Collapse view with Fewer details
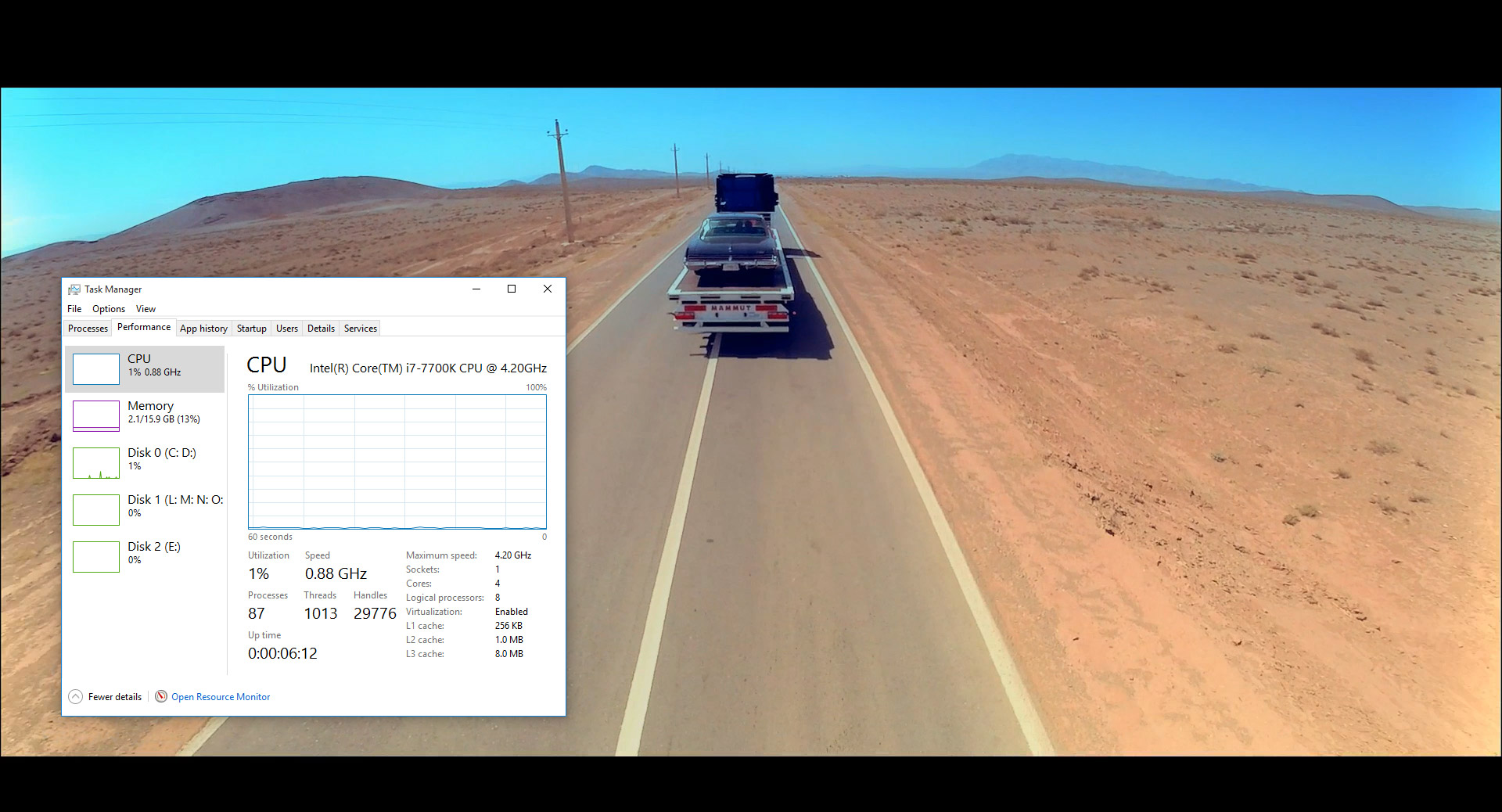The height and width of the screenshot is (812, 1502). pyautogui.click(x=115, y=697)
